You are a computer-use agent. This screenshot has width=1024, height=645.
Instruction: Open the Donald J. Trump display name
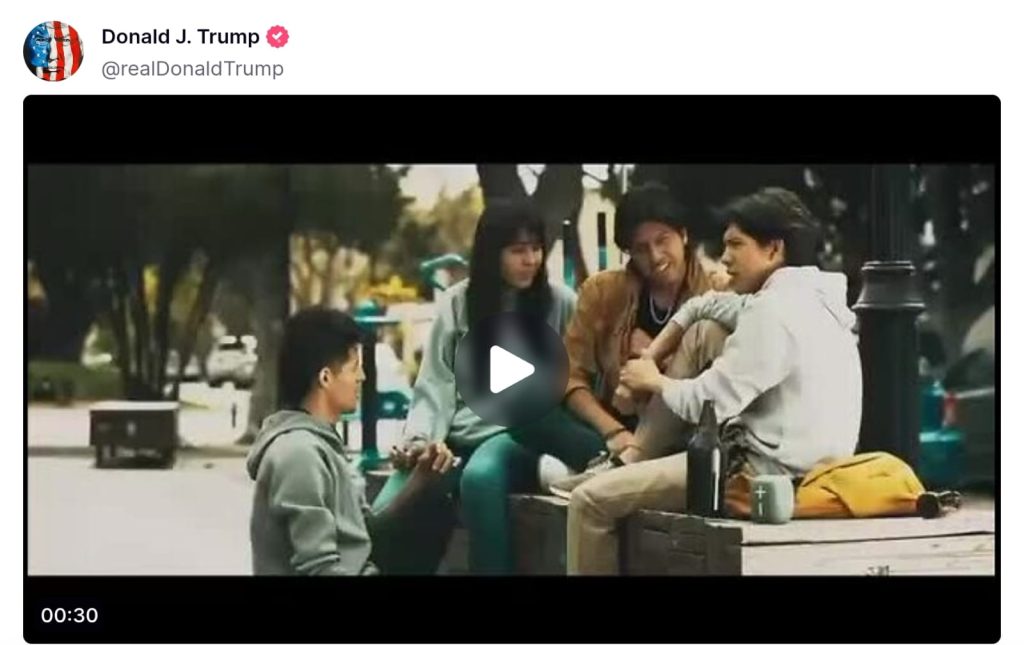(x=180, y=37)
